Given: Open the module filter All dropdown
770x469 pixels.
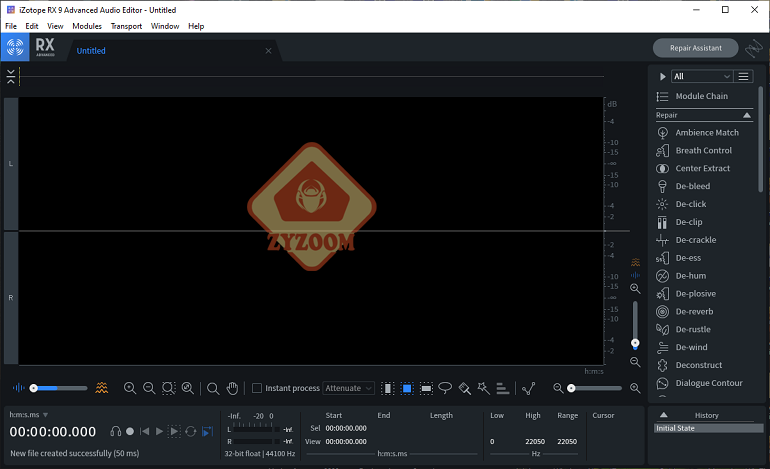Looking at the screenshot, I should click(702, 77).
